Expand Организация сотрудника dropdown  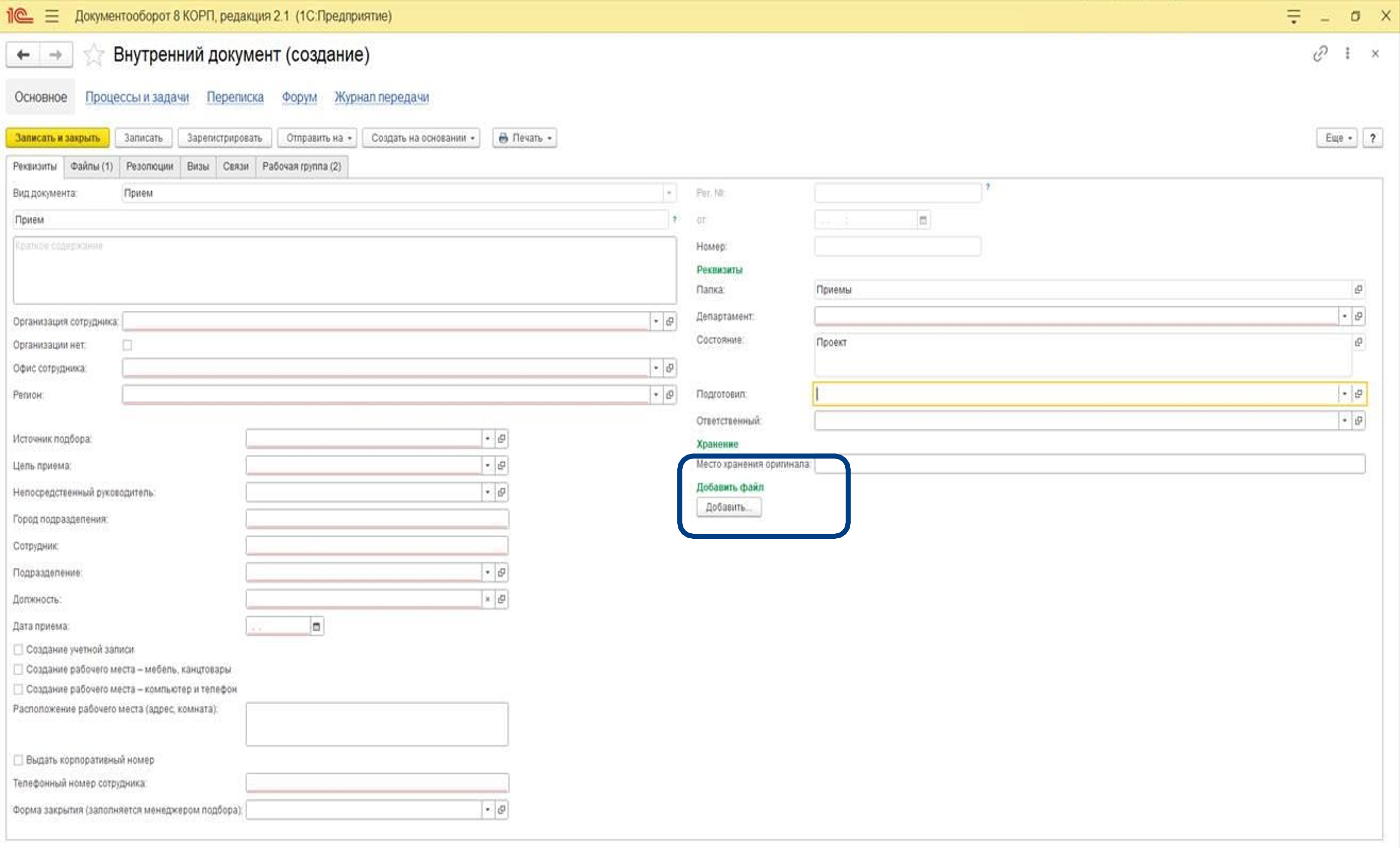(656, 322)
